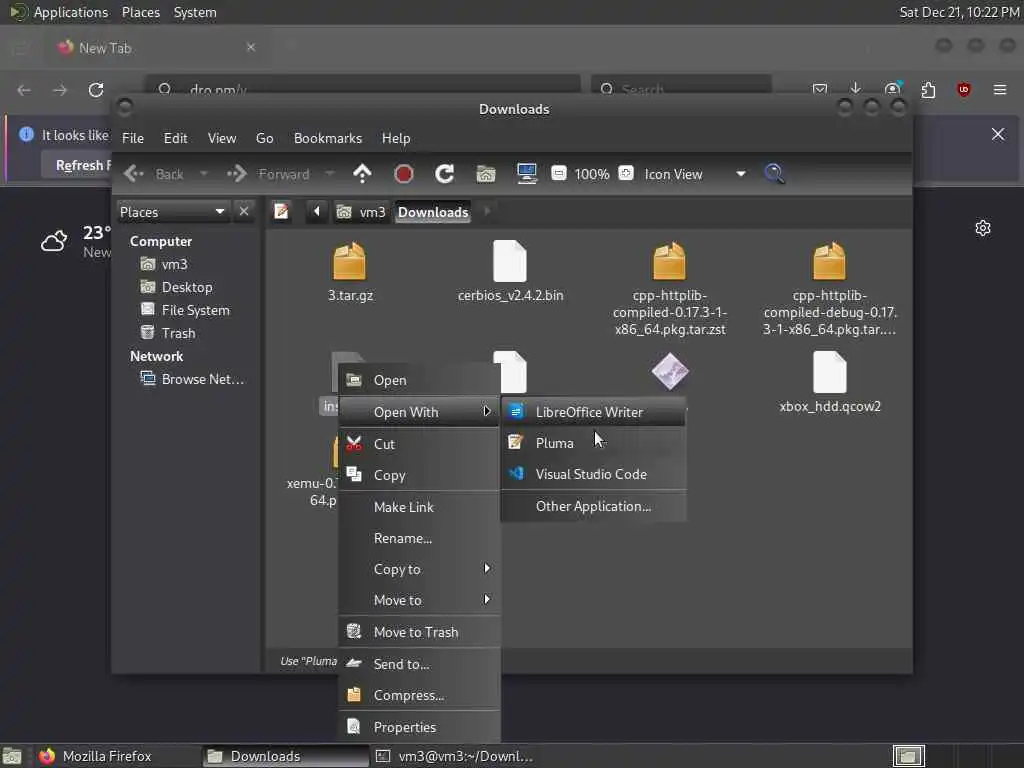Open the Icon View mode dropdown
Screen dimensions: 1024x768
point(694,174)
